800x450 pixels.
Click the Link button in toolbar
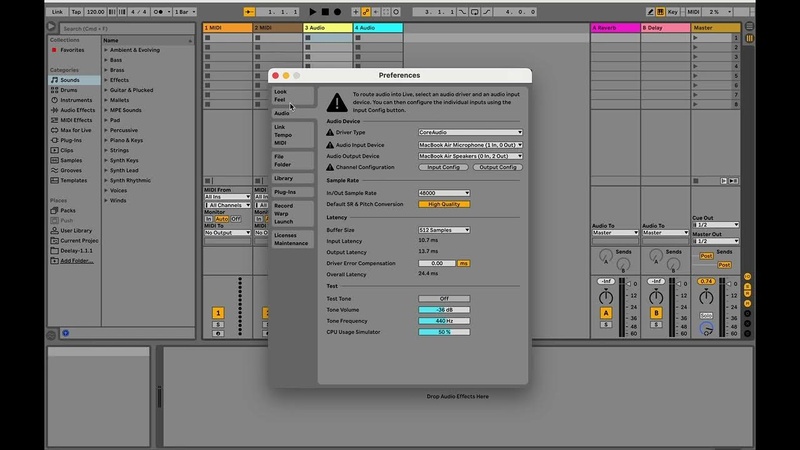coord(57,12)
